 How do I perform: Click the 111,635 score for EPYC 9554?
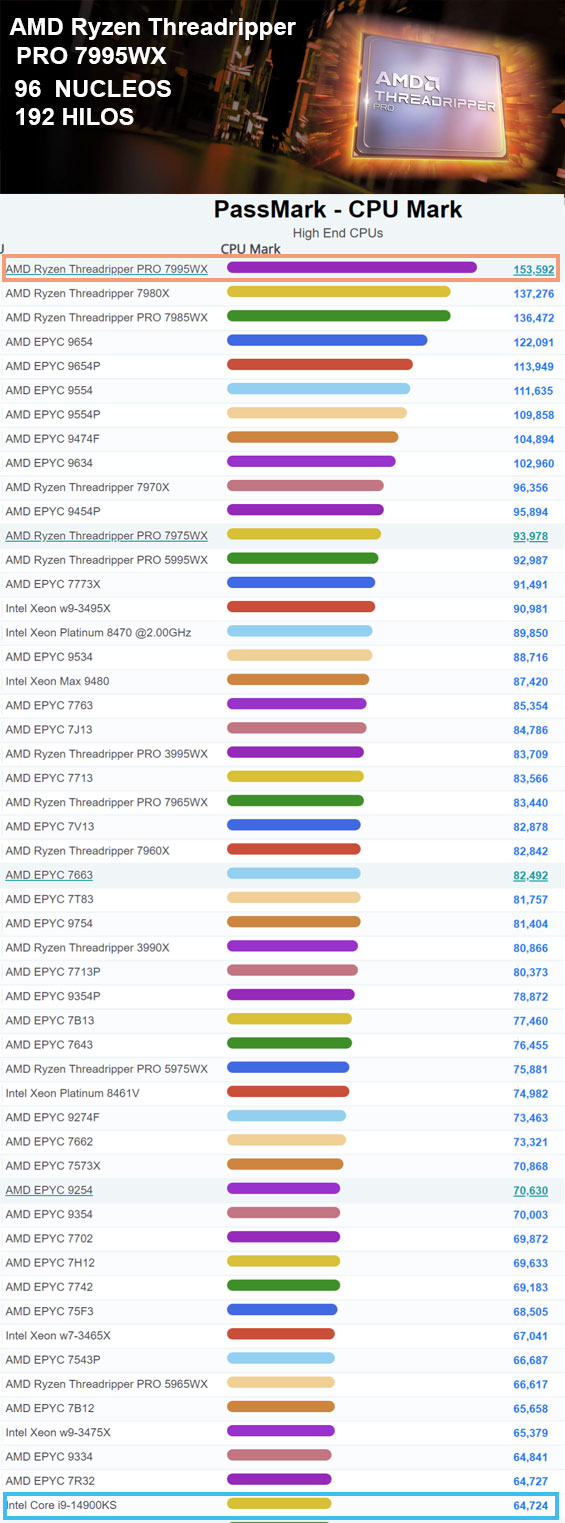pyautogui.click(x=533, y=391)
